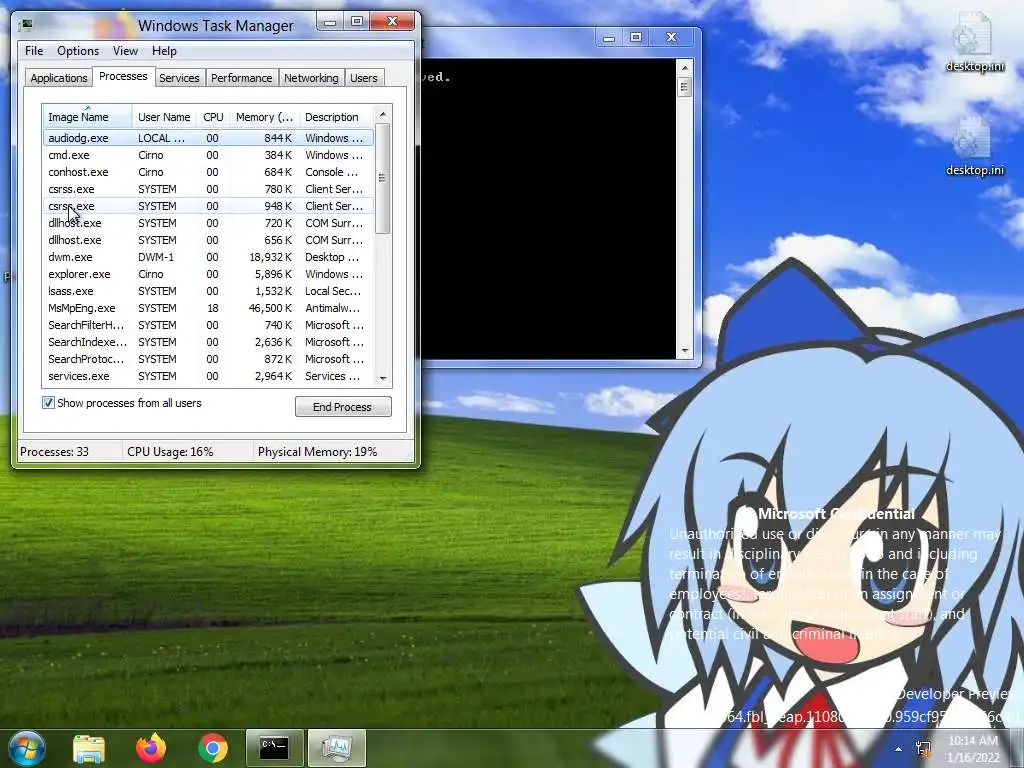The height and width of the screenshot is (768, 1024).
Task: Click DWM-1 user name cell
Action: 156,257
